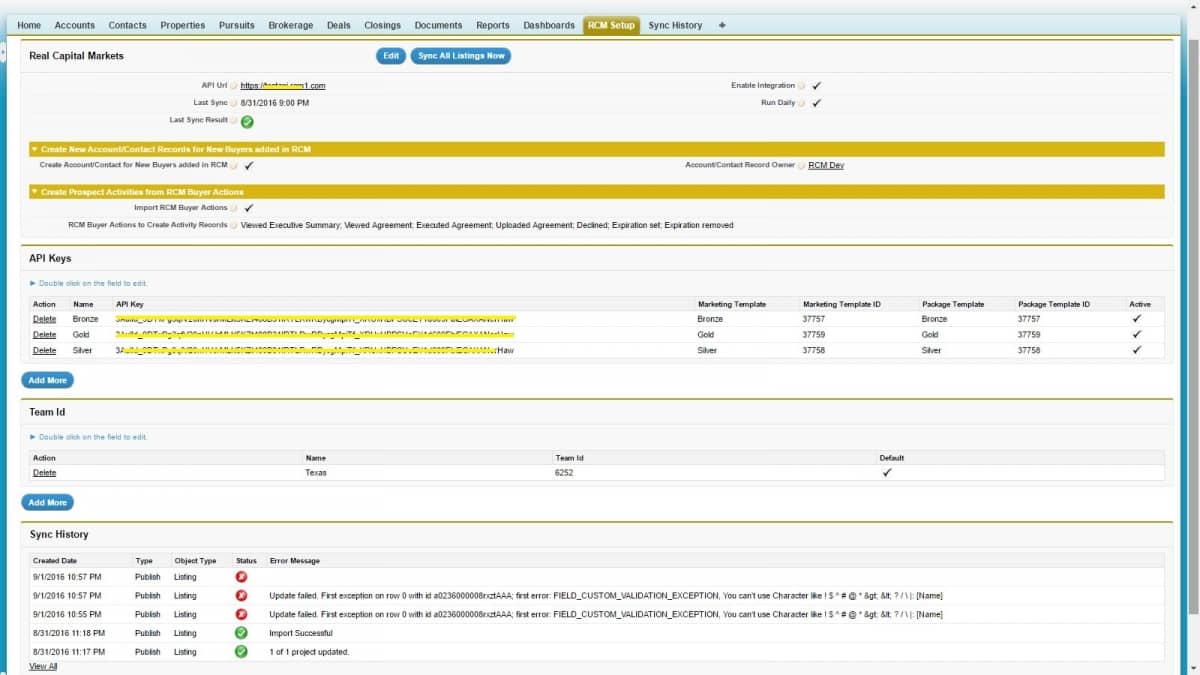Open the Brokerage tab
This screenshot has height=675, width=1200.
pyautogui.click(x=291, y=25)
